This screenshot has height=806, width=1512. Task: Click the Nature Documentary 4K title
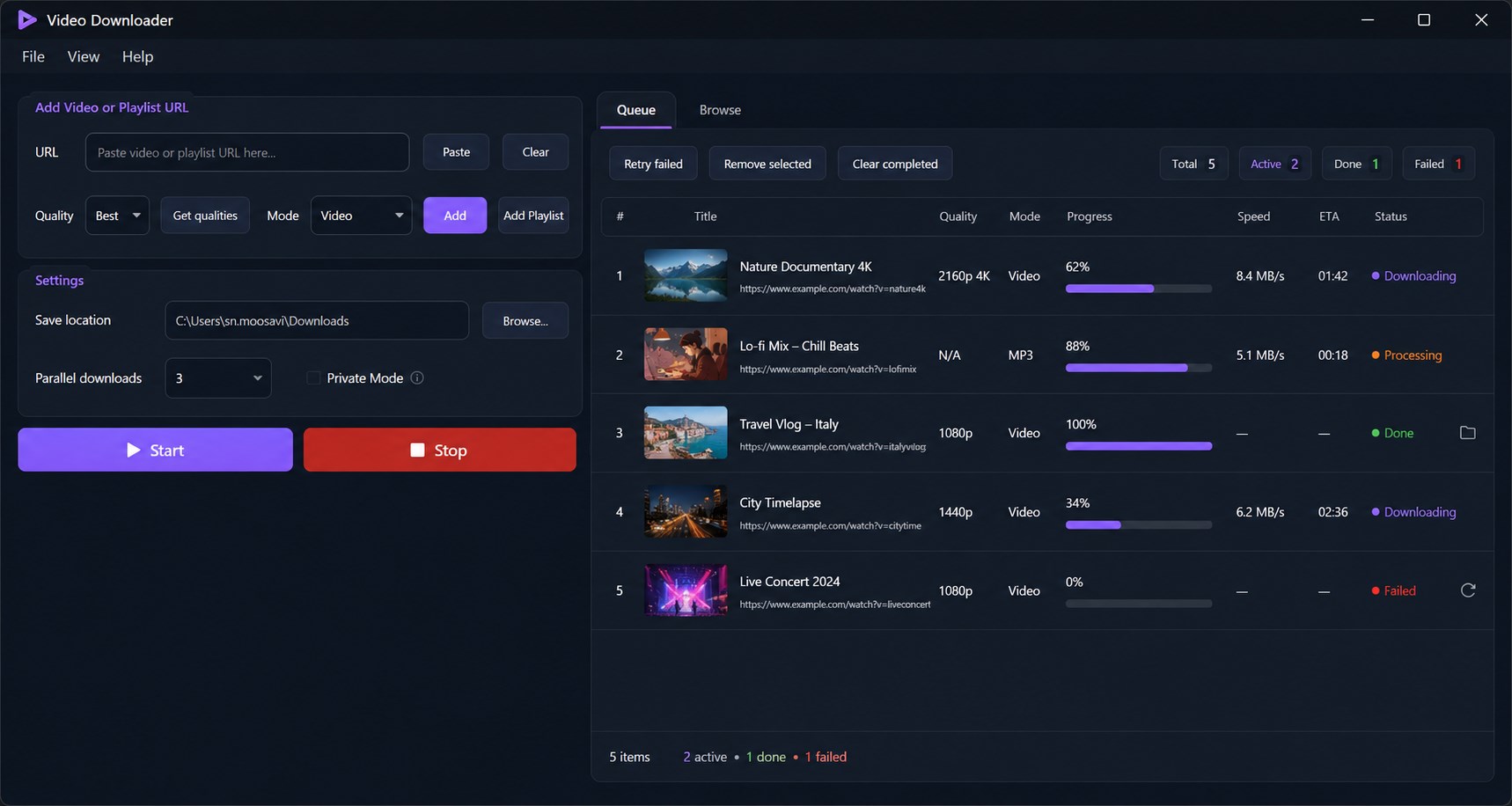[805, 267]
